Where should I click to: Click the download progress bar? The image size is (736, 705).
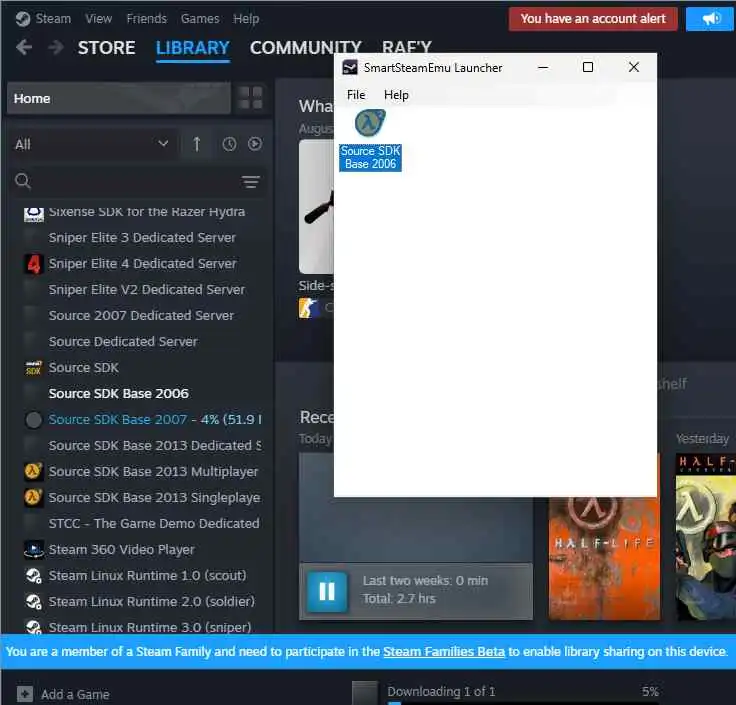click(523, 703)
